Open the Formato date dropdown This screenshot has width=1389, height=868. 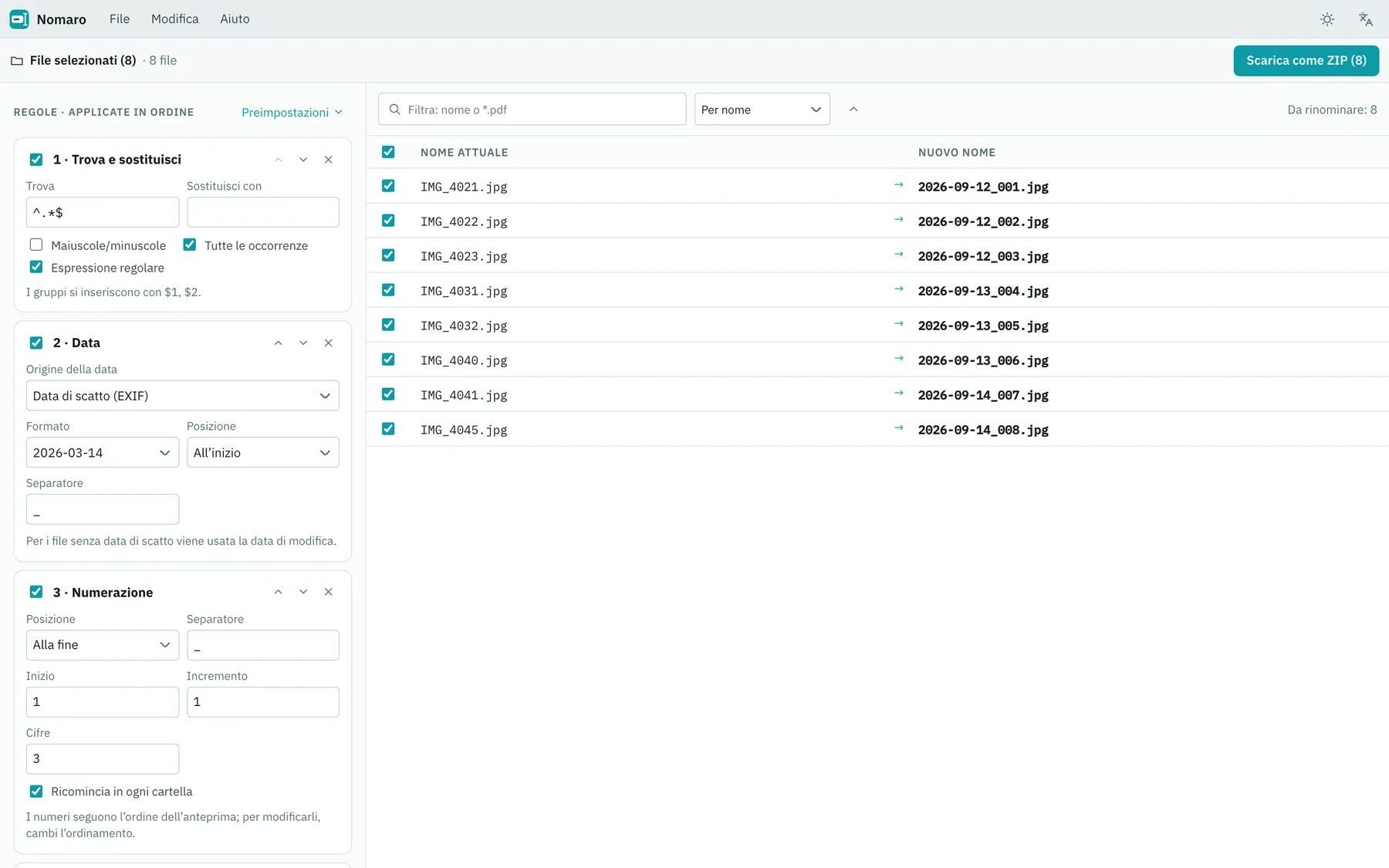tap(103, 453)
